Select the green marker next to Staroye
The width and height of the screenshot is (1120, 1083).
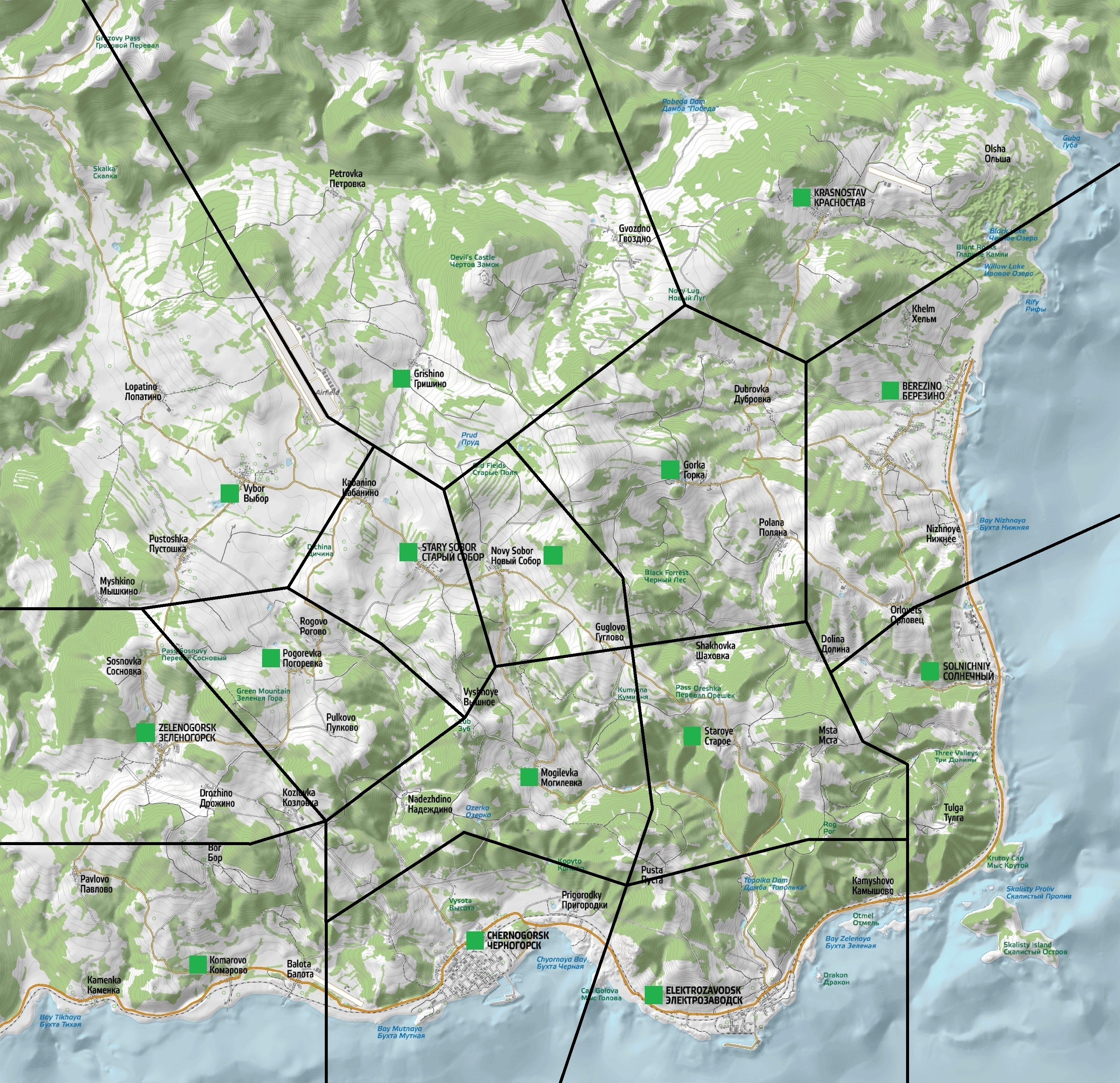tap(692, 736)
